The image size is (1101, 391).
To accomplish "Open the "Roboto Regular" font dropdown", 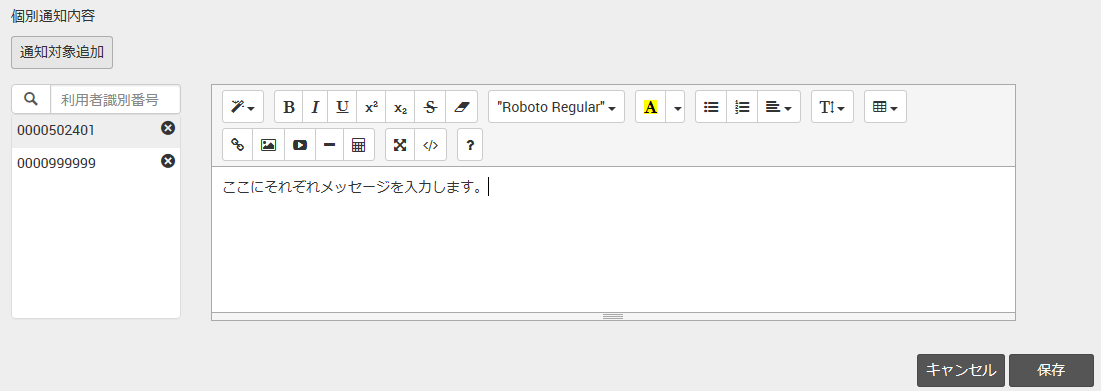I will (556, 107).
